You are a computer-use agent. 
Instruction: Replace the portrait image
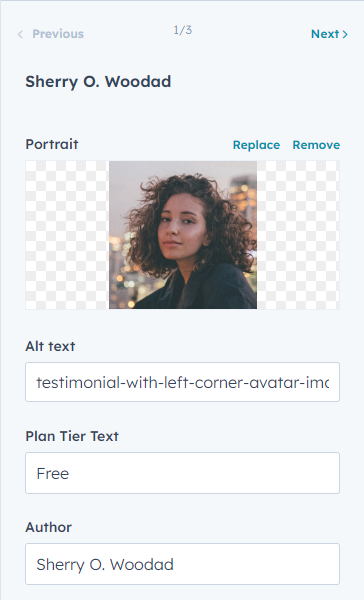point(256,145)
